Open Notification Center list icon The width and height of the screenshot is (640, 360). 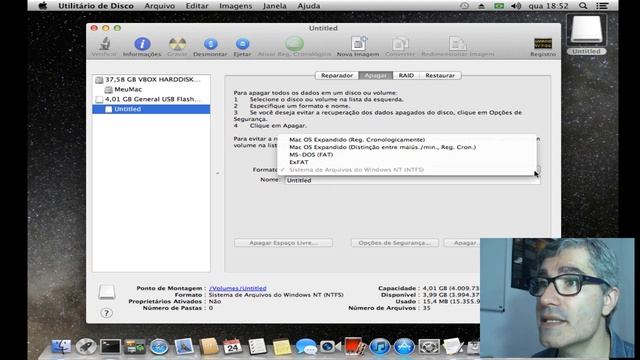(602, 6)
